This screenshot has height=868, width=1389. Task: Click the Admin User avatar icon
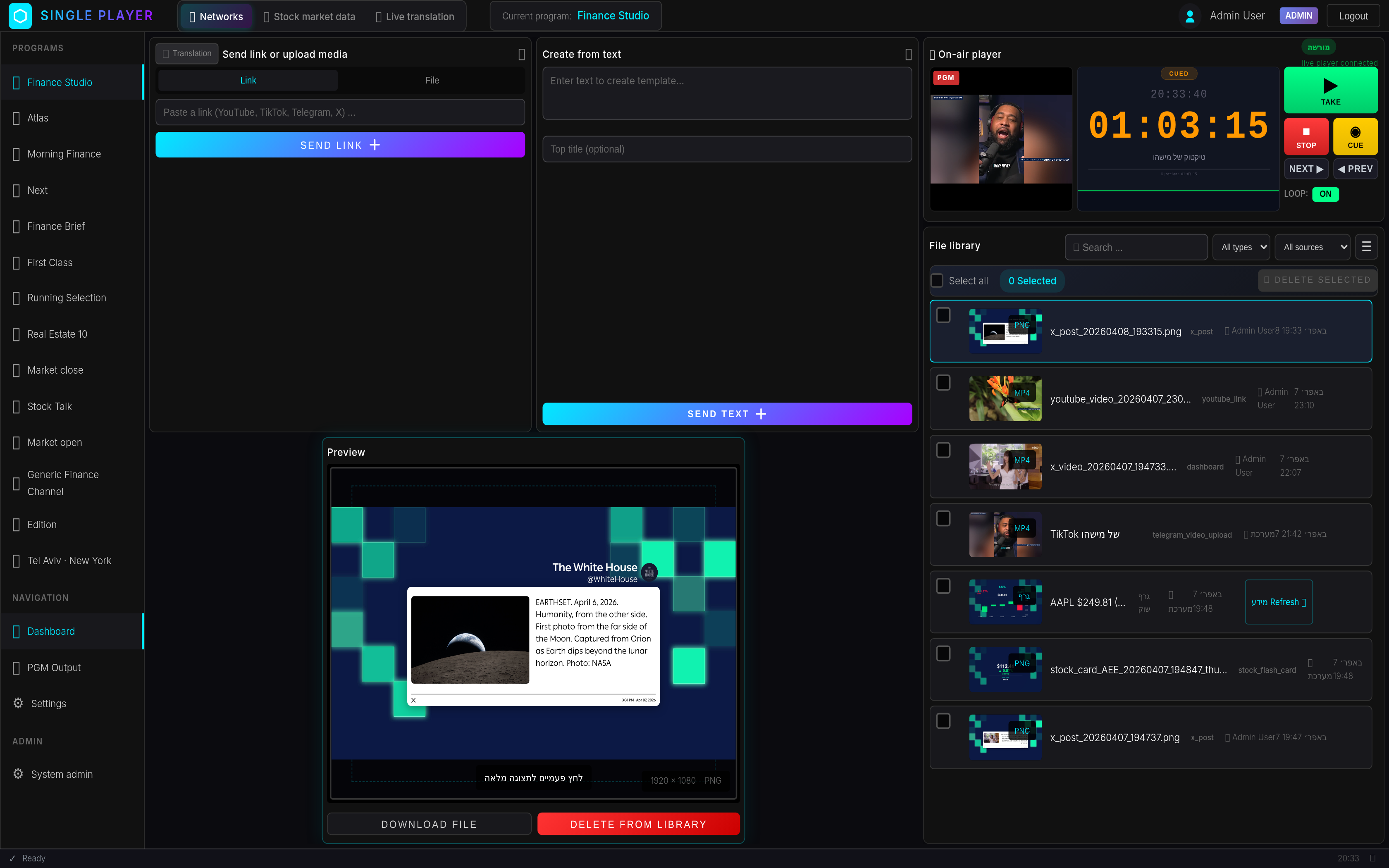1190,16
